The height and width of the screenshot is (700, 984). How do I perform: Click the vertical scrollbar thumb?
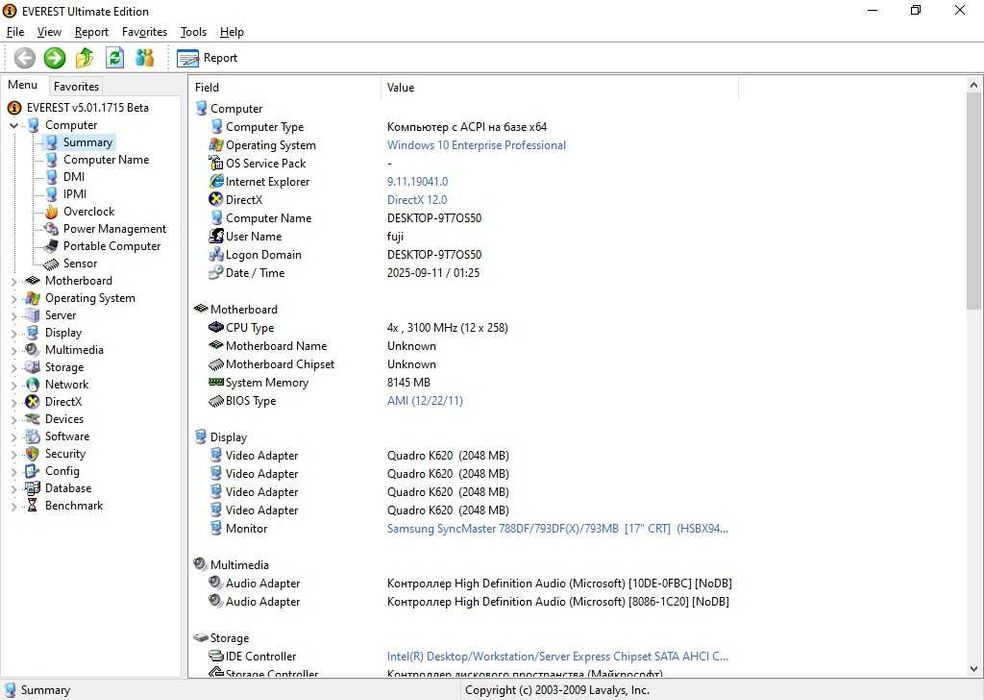coord(973,201)
